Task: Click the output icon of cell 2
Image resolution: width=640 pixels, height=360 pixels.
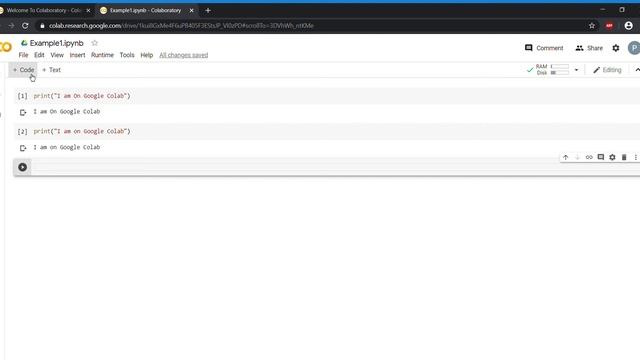Action: pyautogui.click(x=23, y=148)
